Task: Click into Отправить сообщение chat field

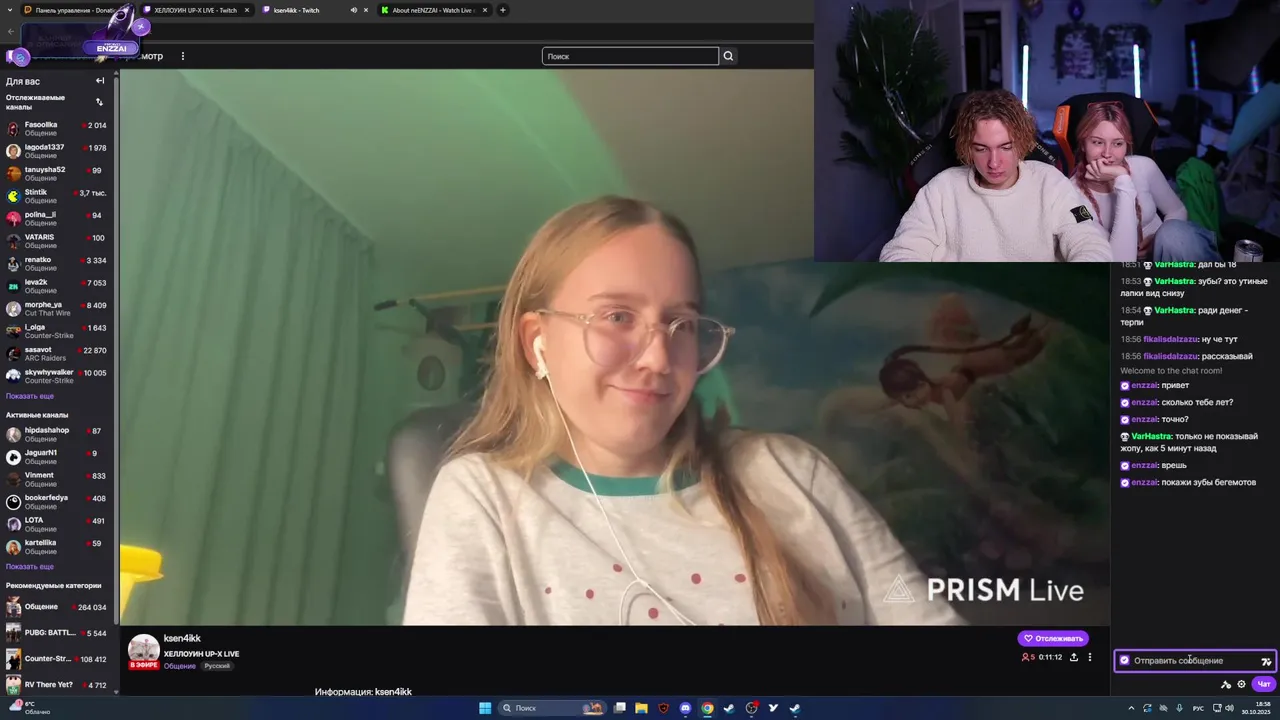Action: click(x=1195, y=660)
